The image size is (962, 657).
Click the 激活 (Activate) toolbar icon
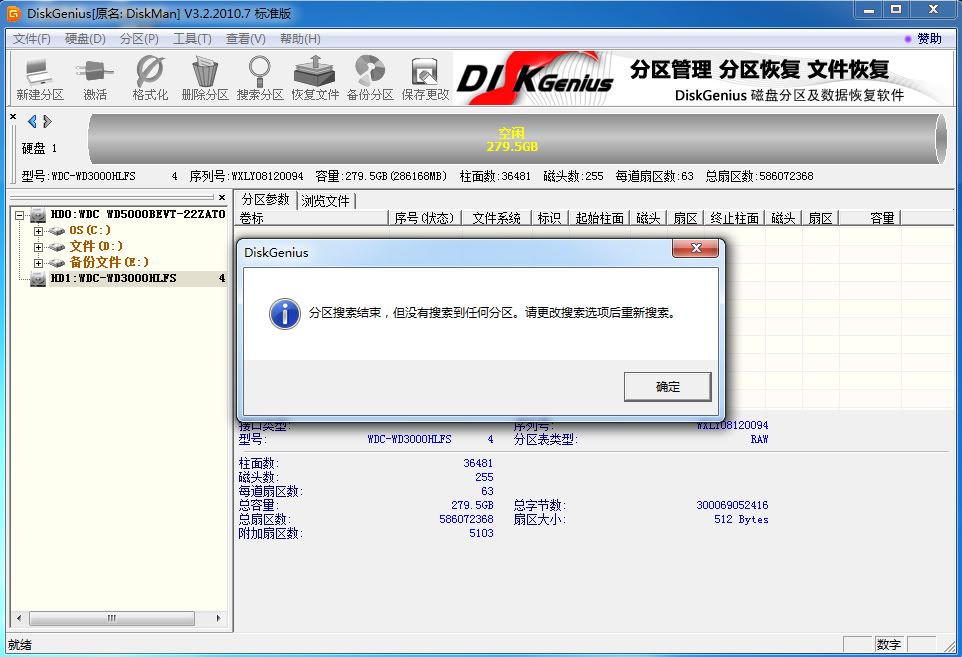[95, 78]
